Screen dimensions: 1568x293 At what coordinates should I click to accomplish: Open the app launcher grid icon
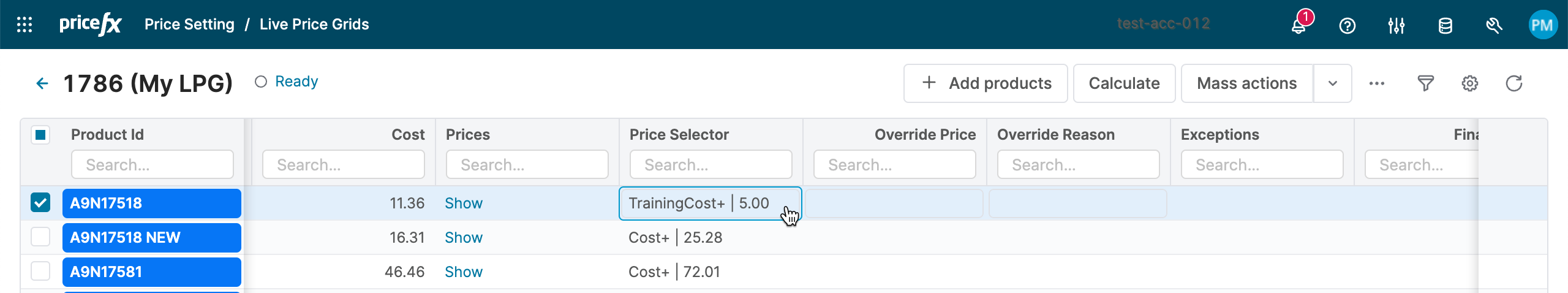(x=24, y=25)
